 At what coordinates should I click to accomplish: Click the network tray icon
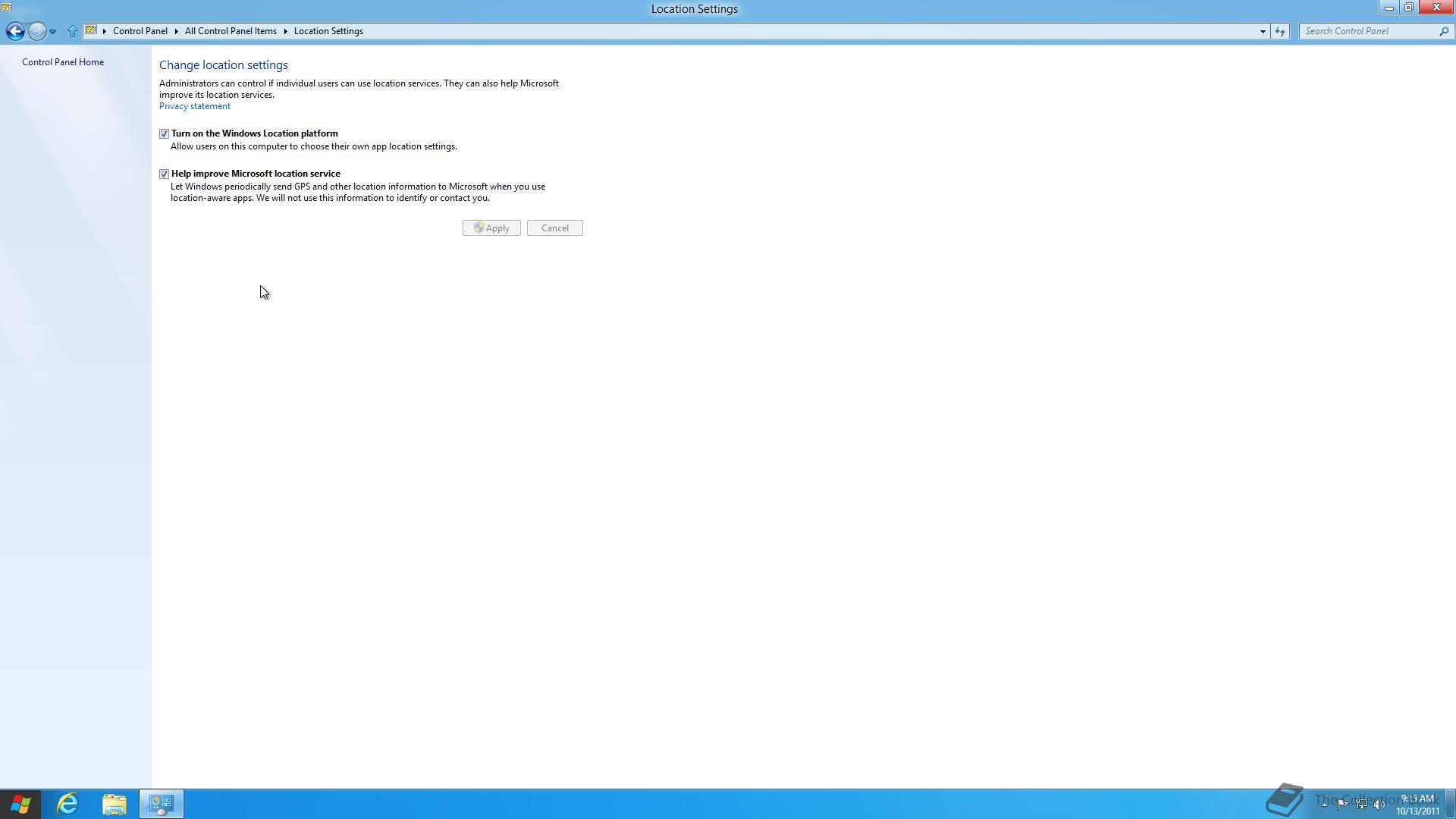click(x=1361, y=804)
